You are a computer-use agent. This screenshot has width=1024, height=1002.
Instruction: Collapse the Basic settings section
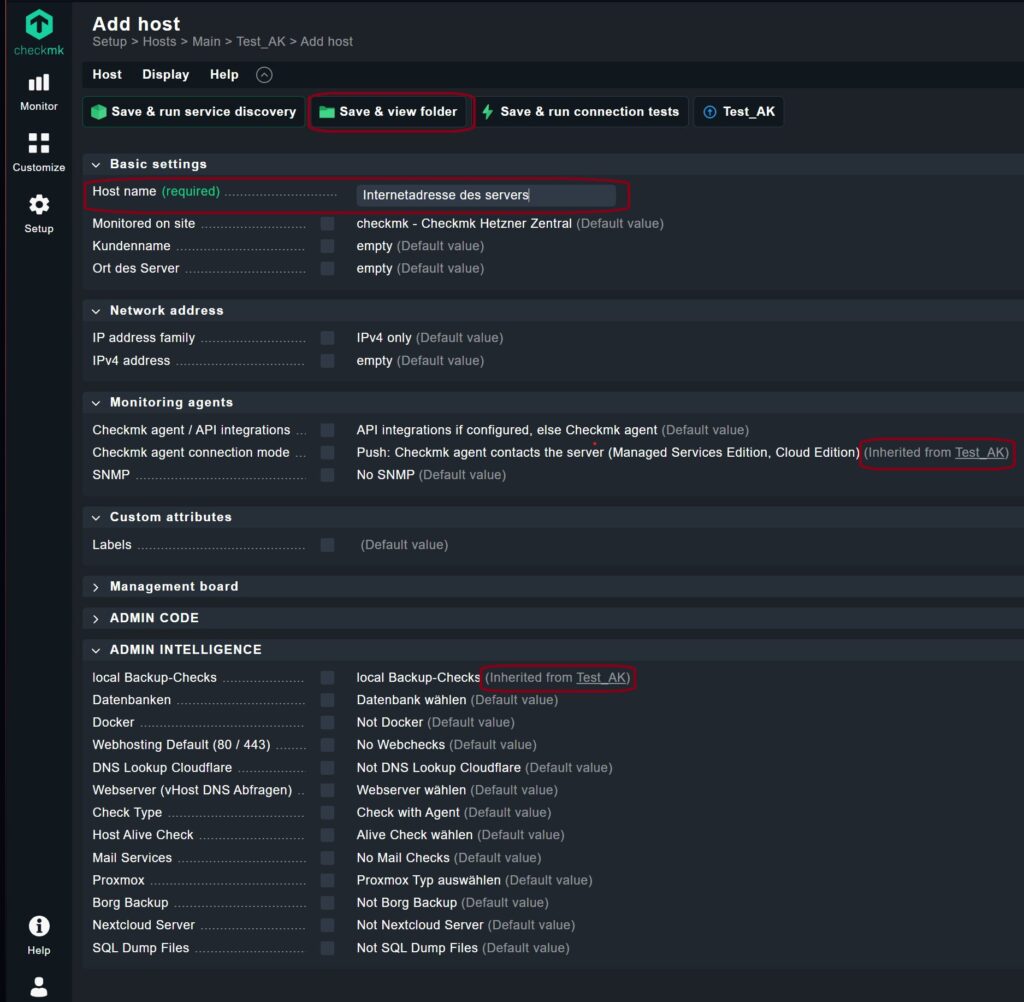[96, 165]
